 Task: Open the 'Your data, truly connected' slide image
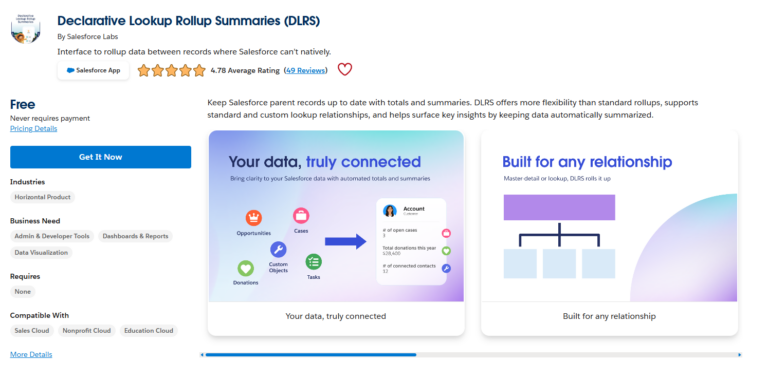pos(336,216)
